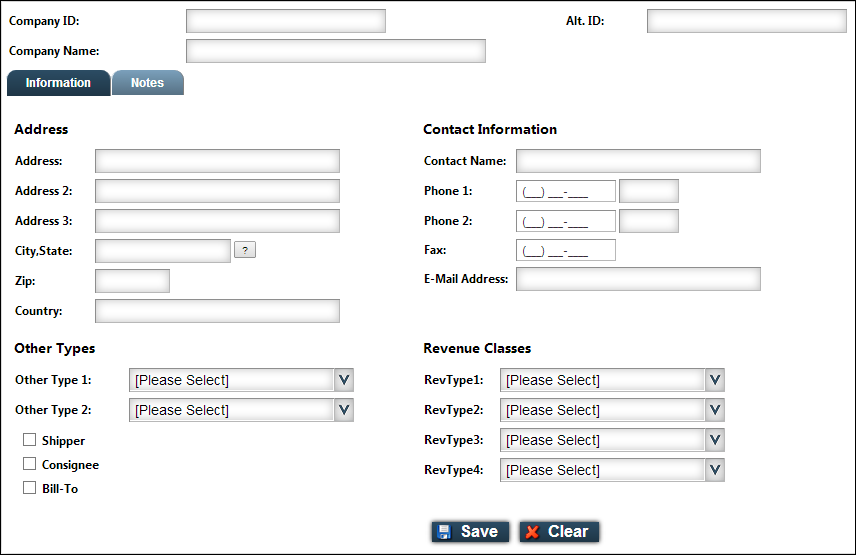The image size is (856, 555).
Task: Select the E-Mail Address field
Action: [x=638, y=279]
